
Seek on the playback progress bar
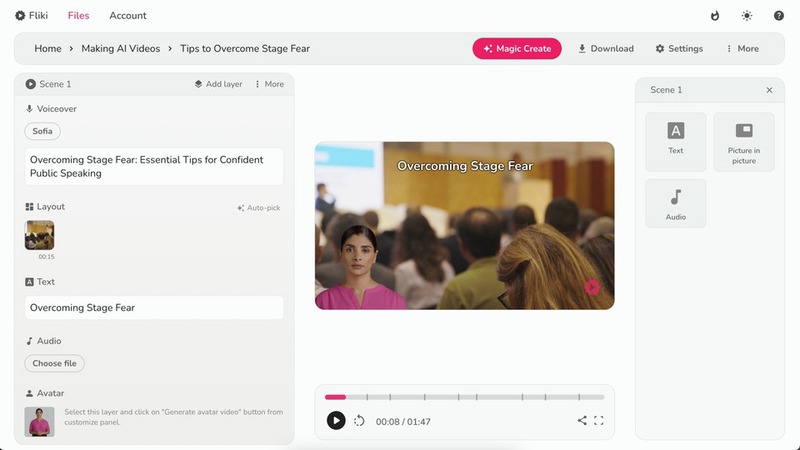click(x=464, y=397)
